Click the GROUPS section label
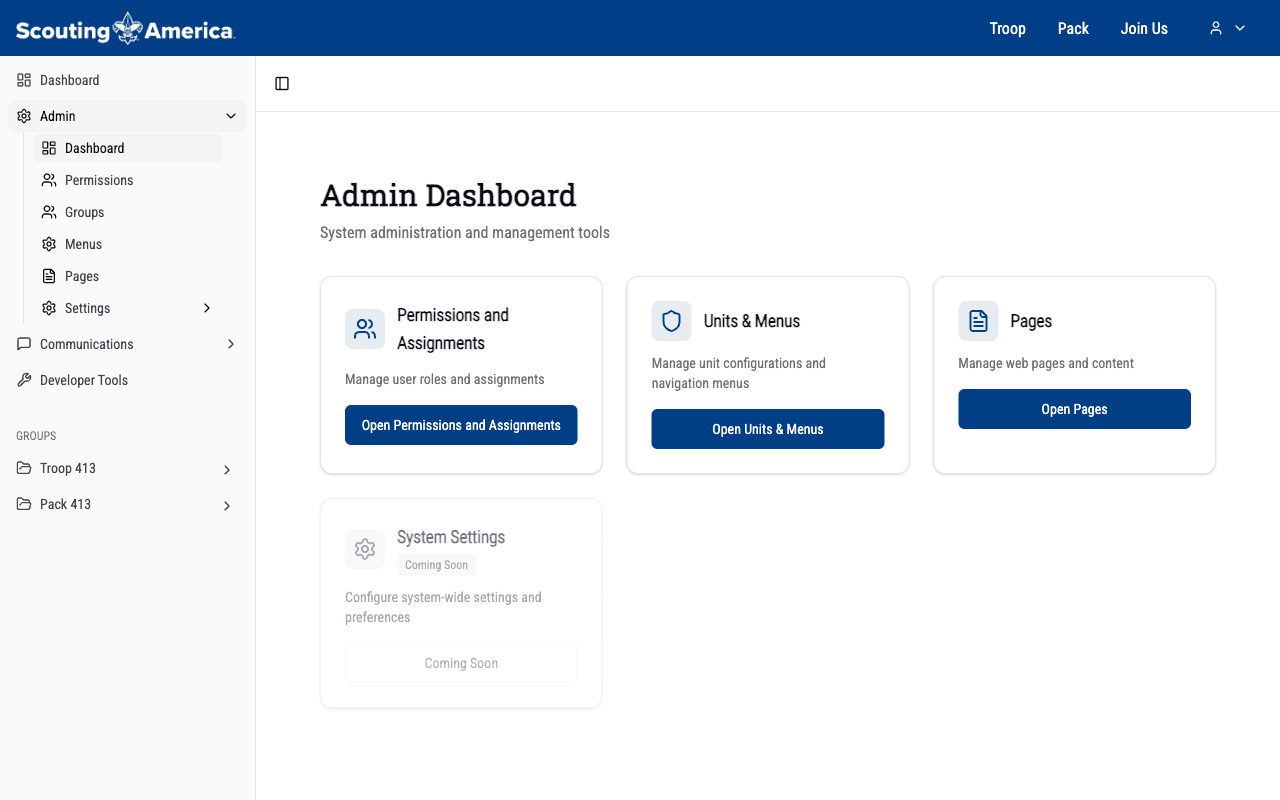This screenshot has height=800, width=1280. (36, 436)
